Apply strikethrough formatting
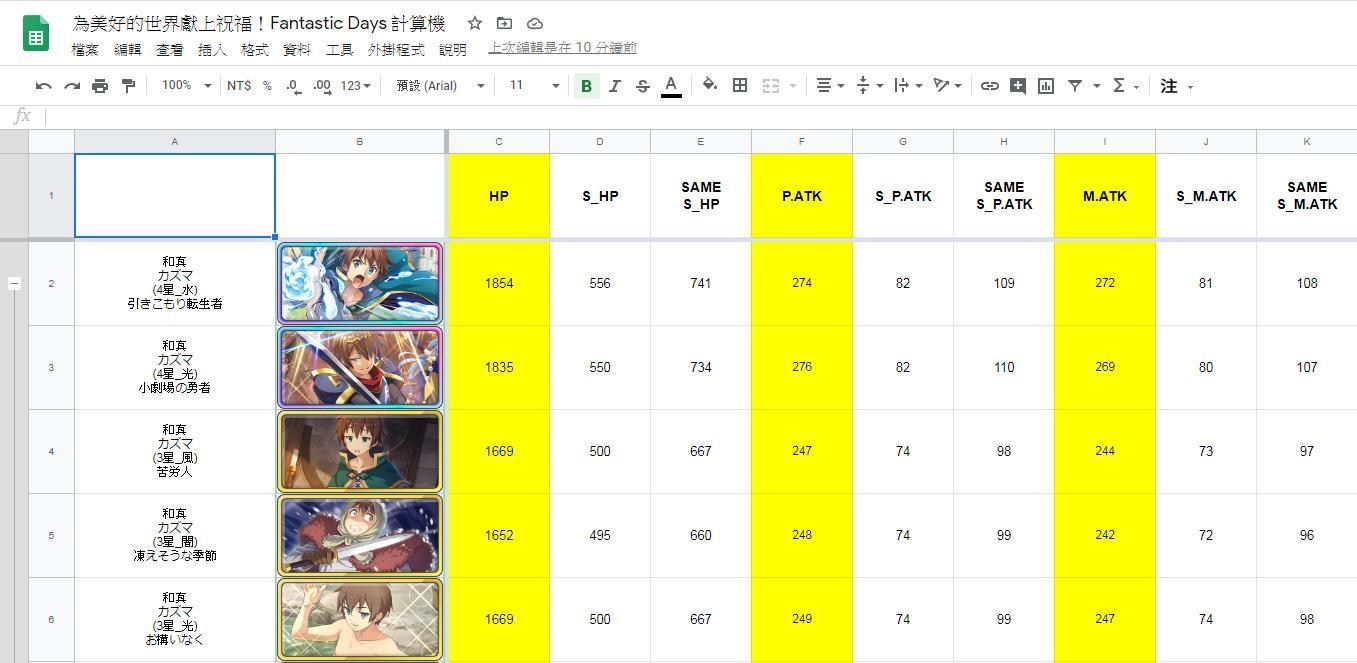 (643, 86)
